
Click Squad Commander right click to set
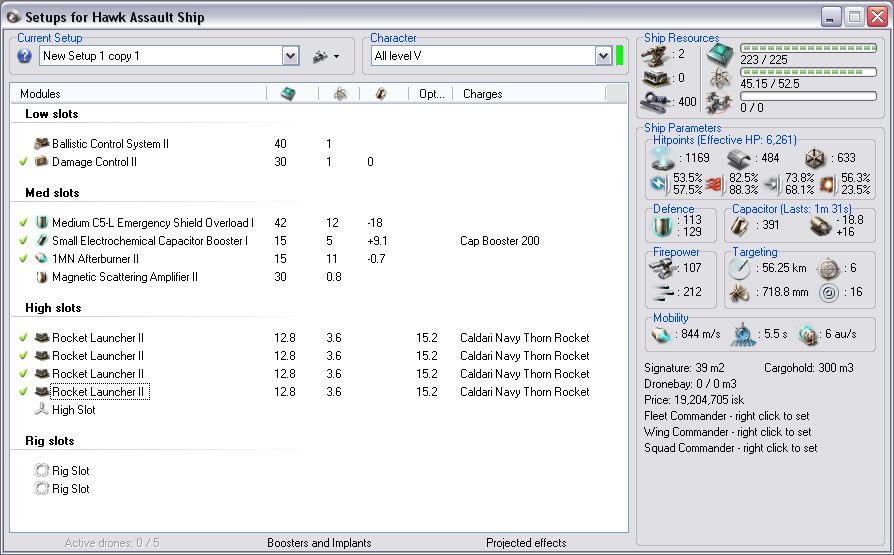click(x=730, y=448)
